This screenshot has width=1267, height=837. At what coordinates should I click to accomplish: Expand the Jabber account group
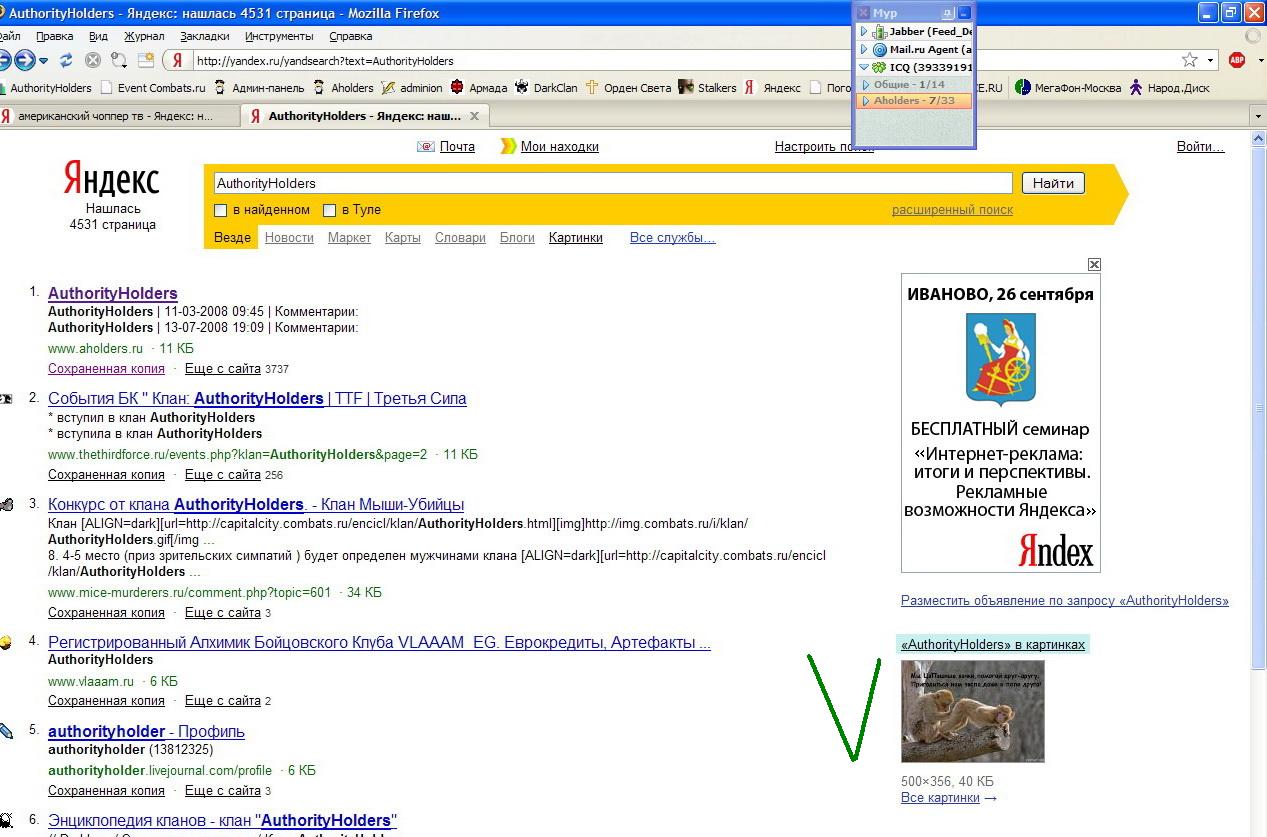864,32
